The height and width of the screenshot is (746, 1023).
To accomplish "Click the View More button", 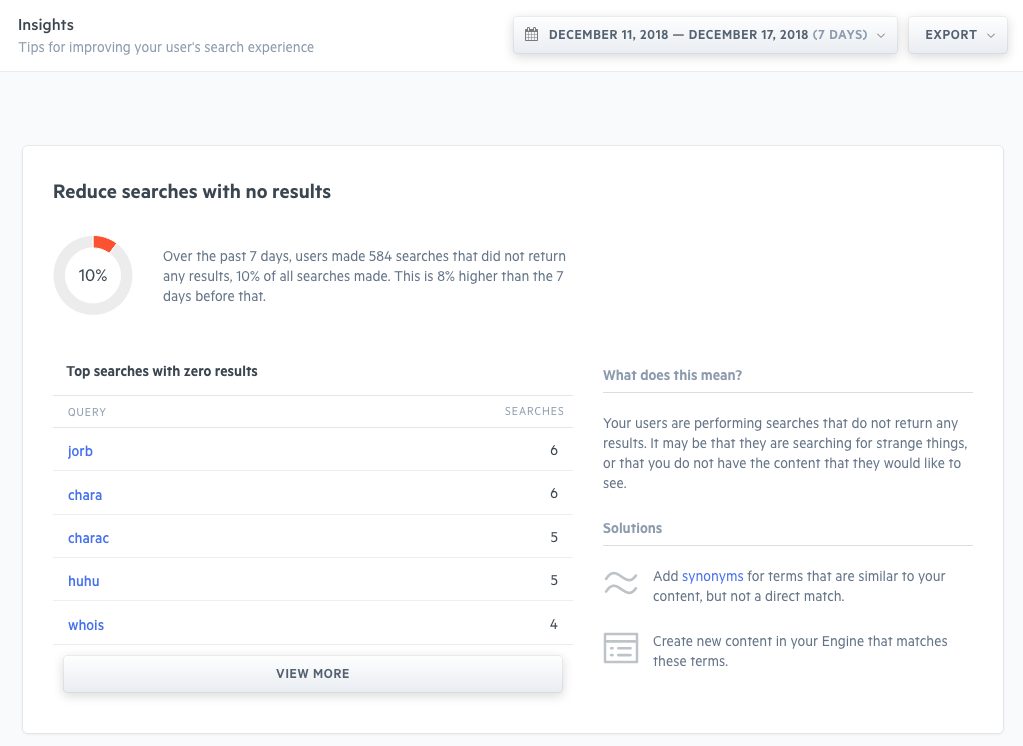I will click(x=313, y=674).
